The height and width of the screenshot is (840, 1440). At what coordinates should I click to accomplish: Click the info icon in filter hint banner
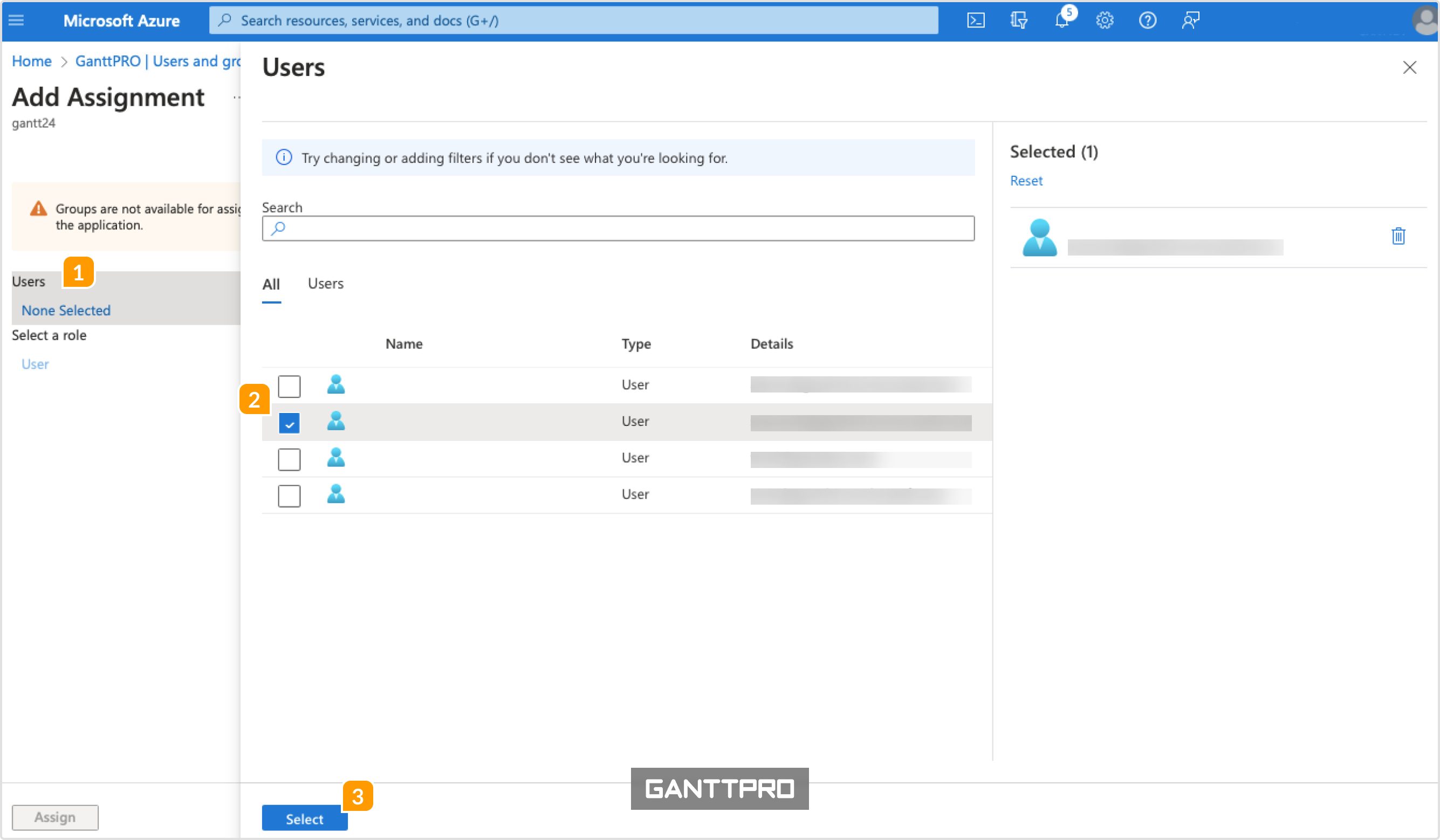pyautogui.click(x=284, y=157)
